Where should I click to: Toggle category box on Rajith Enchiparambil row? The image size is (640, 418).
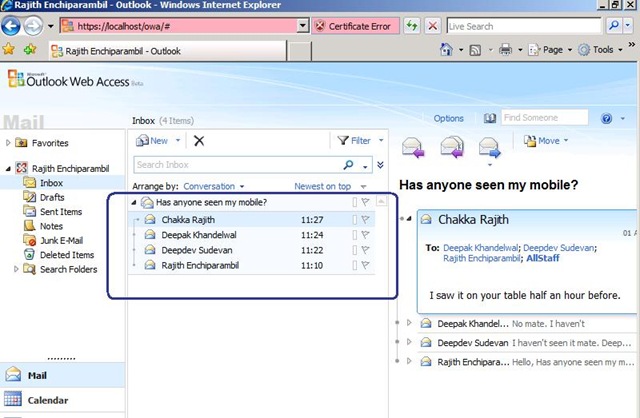[x=355, y=265]
